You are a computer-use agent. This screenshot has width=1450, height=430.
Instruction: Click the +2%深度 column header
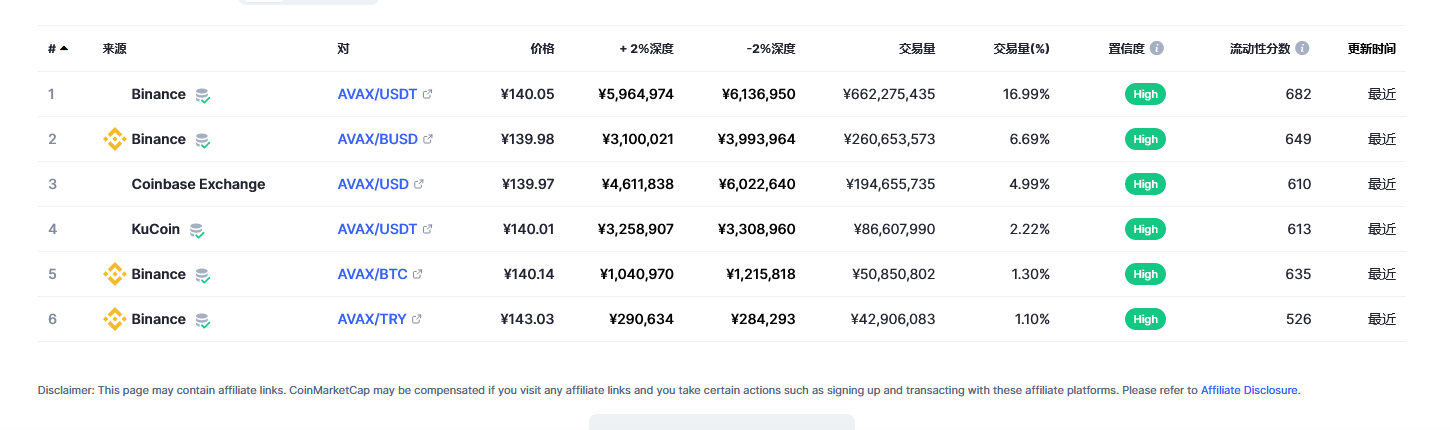tap(646, 48)
